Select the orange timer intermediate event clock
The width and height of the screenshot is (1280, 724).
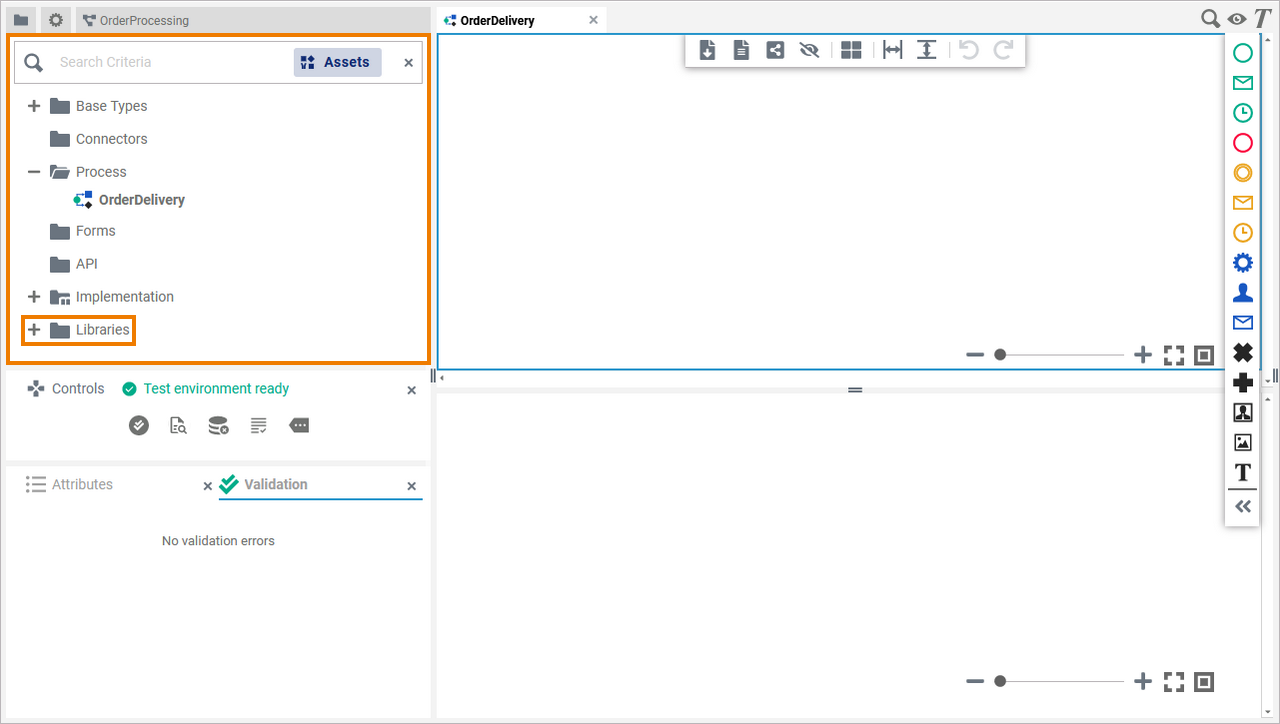[x=1243, y=233]
